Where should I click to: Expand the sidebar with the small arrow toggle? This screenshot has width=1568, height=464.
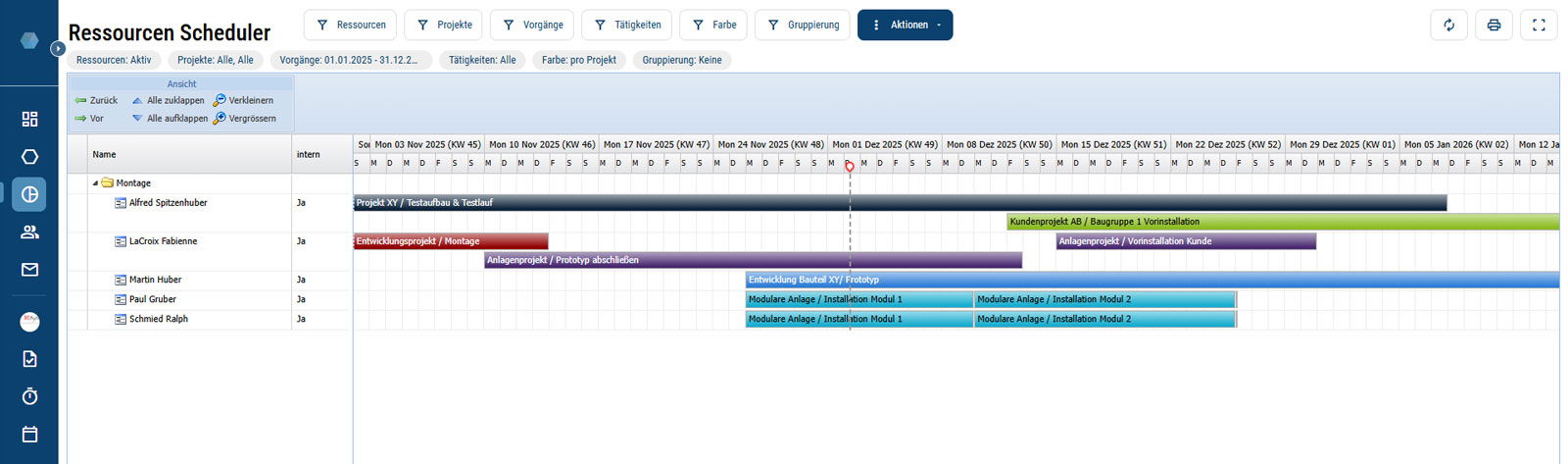tap(58, 48)
